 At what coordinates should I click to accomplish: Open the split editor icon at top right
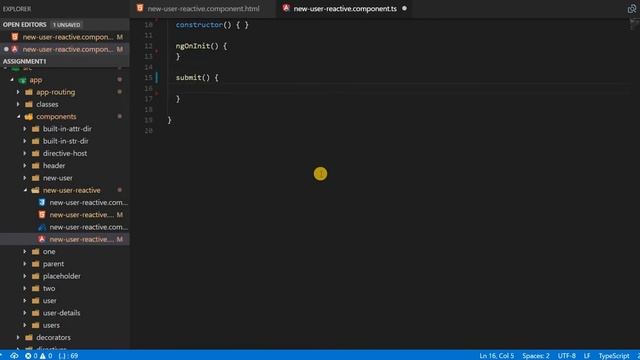pyautogui.click(x=631, y=9)
